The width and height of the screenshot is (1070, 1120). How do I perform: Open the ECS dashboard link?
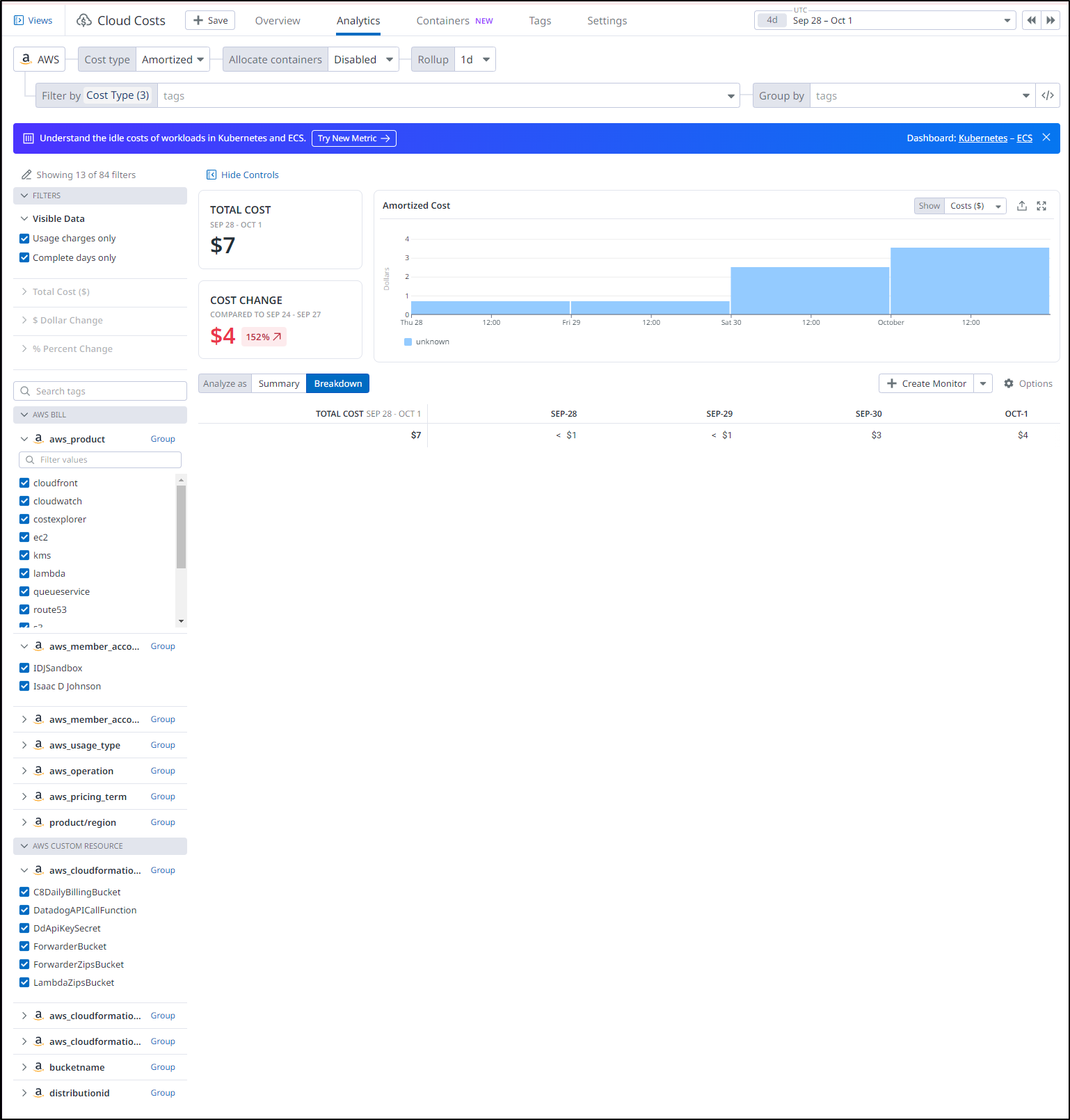1024,138
